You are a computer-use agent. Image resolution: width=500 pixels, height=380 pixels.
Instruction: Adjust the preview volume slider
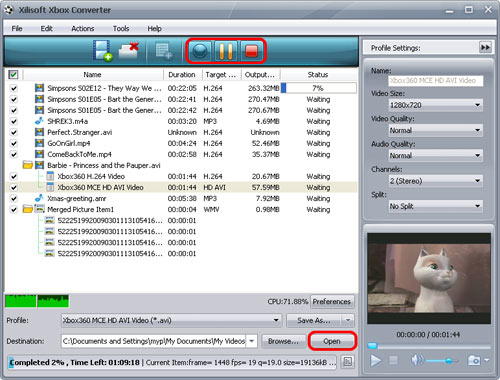click(442, 360)
